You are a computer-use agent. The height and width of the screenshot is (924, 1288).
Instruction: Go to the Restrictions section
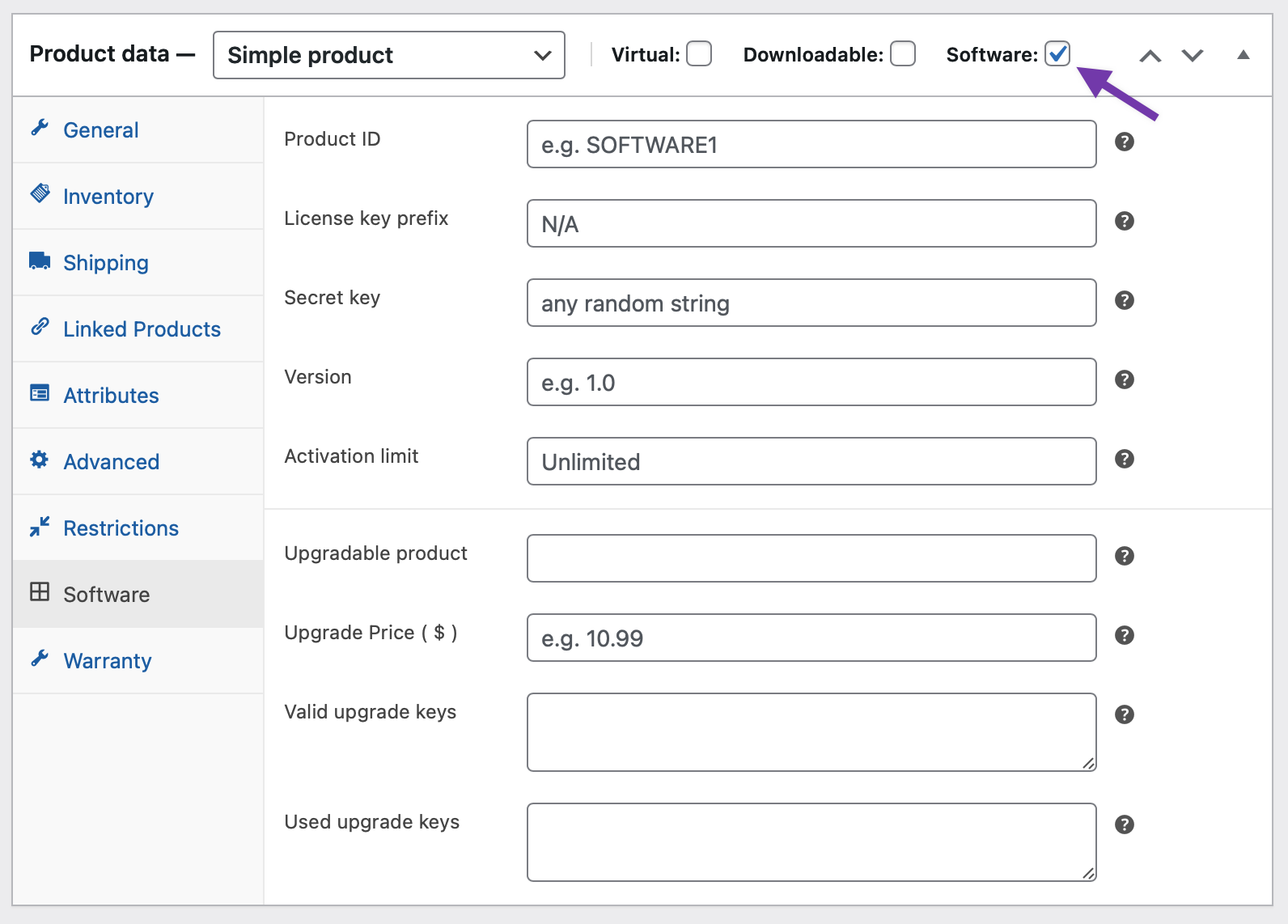coord(121,528)
